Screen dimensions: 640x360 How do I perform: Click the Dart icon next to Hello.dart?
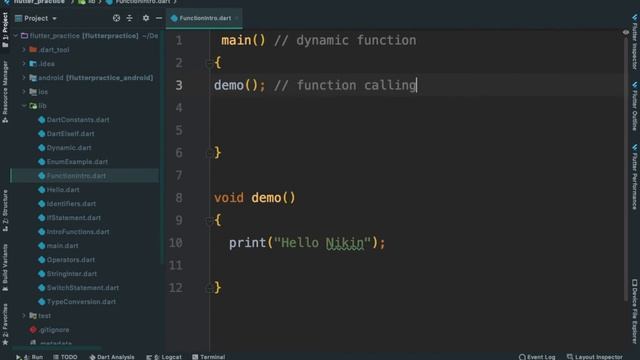click(41, 190)
